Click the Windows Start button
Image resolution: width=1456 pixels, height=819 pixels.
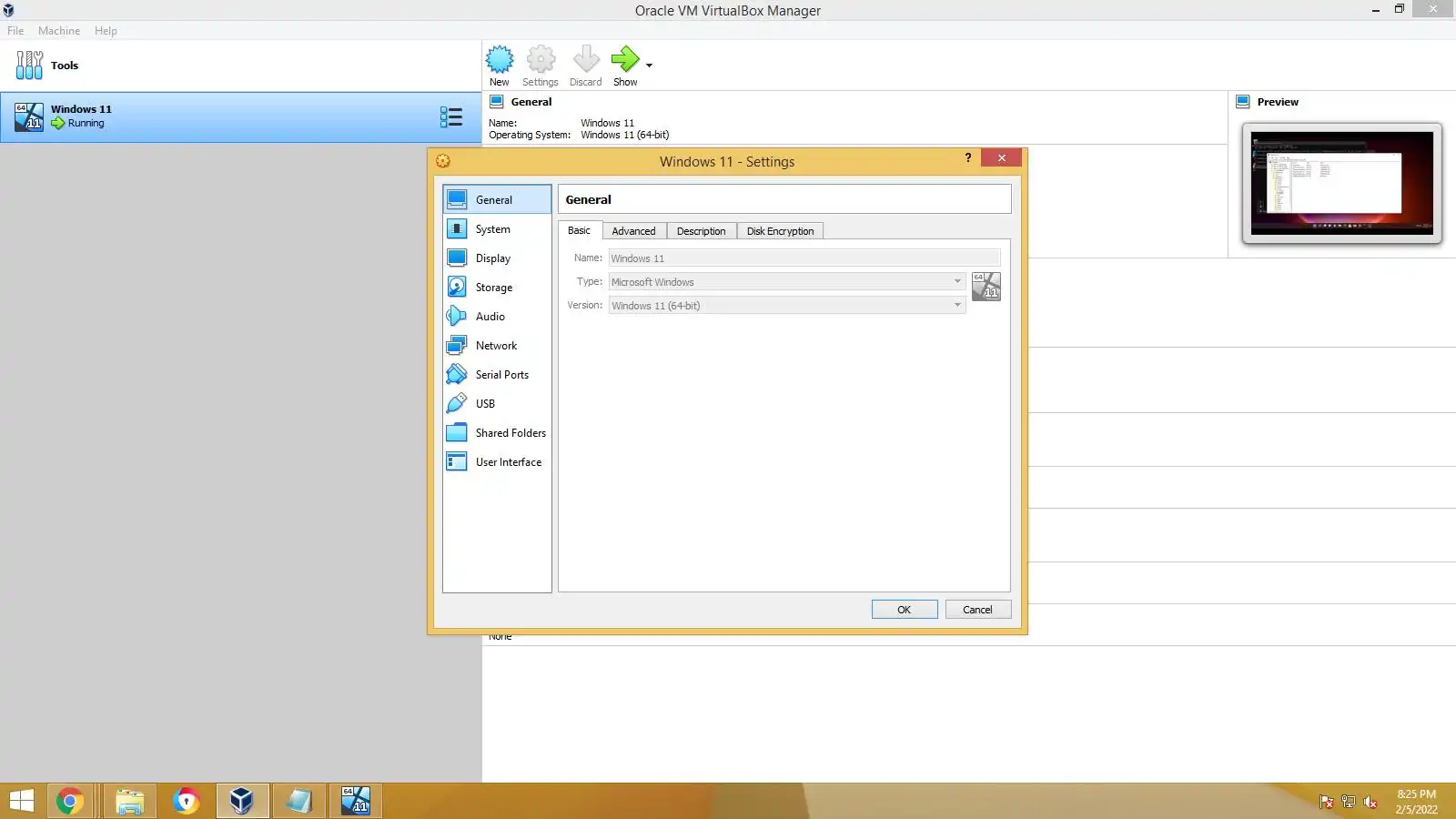pos(22,801)
